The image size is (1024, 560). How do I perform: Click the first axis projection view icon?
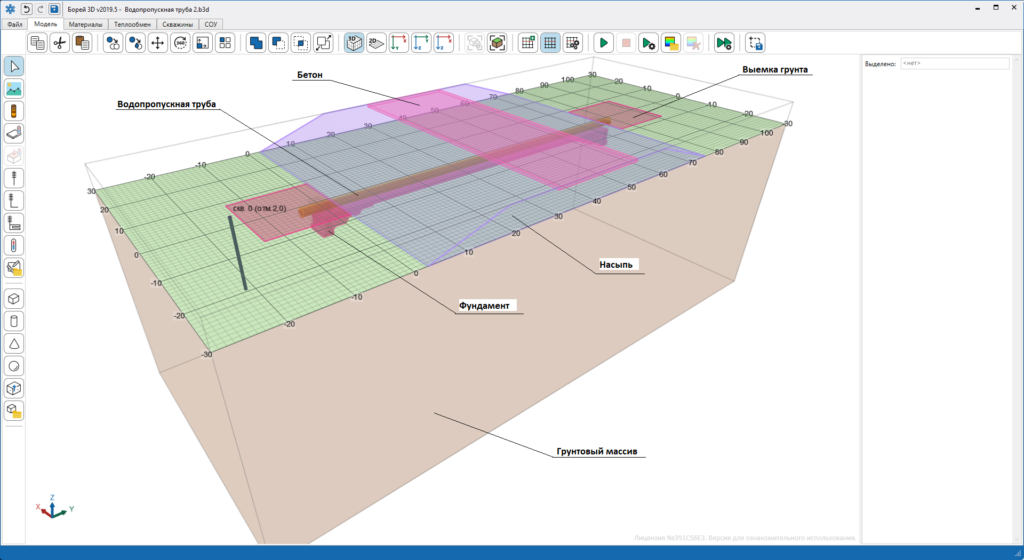point(398,43)
